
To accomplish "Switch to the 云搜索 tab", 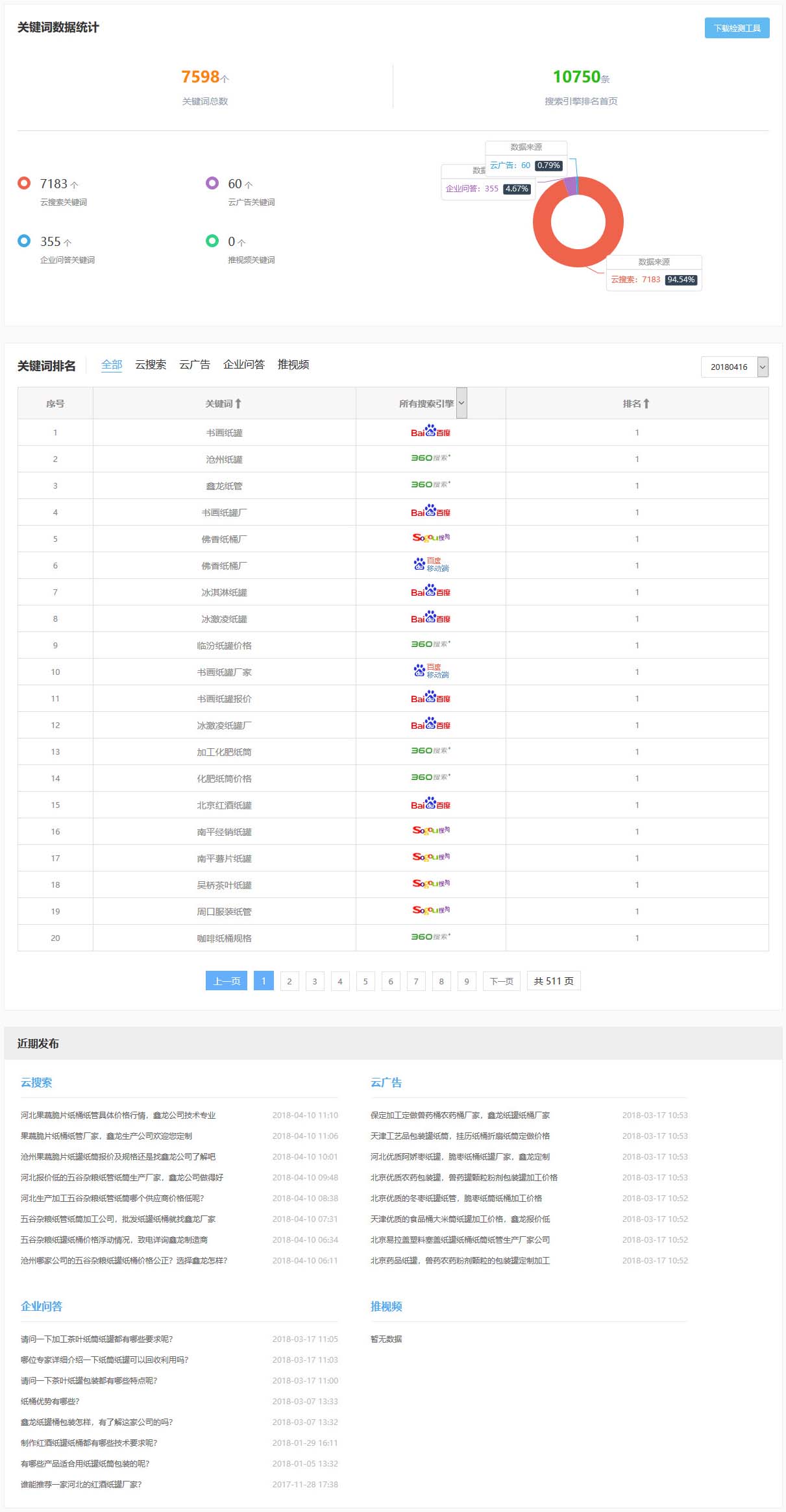I will [x=151, y=365].
